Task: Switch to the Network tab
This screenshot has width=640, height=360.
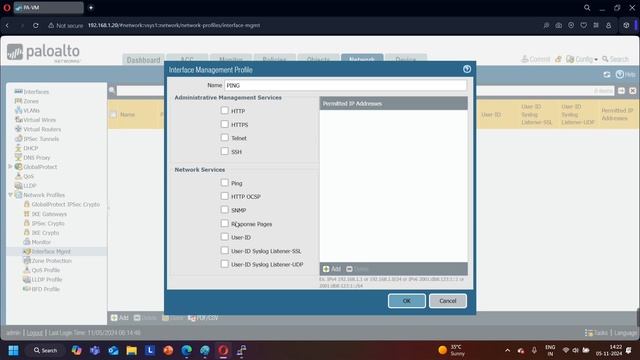Action: [x=362, y=60]
